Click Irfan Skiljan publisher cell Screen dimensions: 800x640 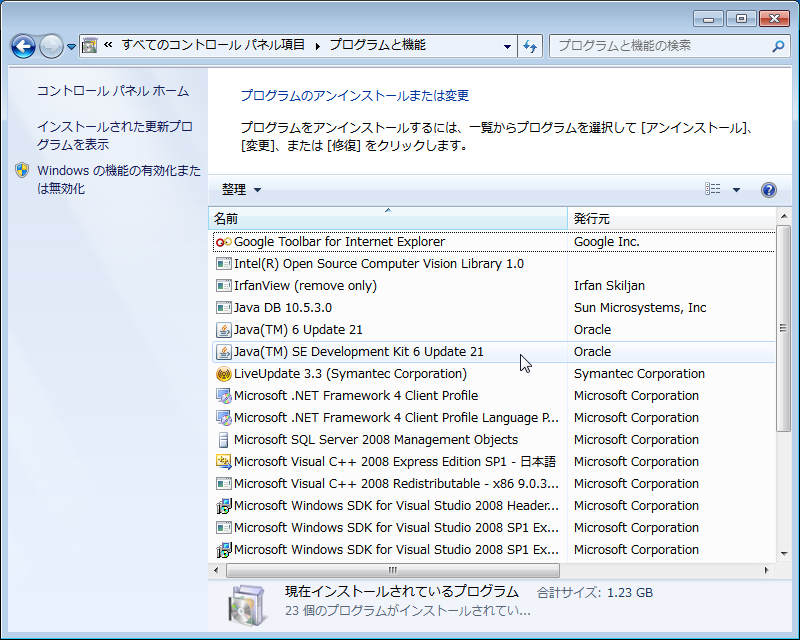[x=609, y=286]
